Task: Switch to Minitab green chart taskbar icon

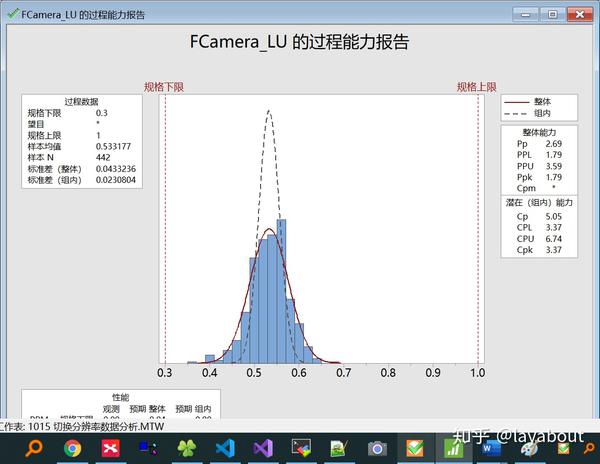Action: point(453,448)
